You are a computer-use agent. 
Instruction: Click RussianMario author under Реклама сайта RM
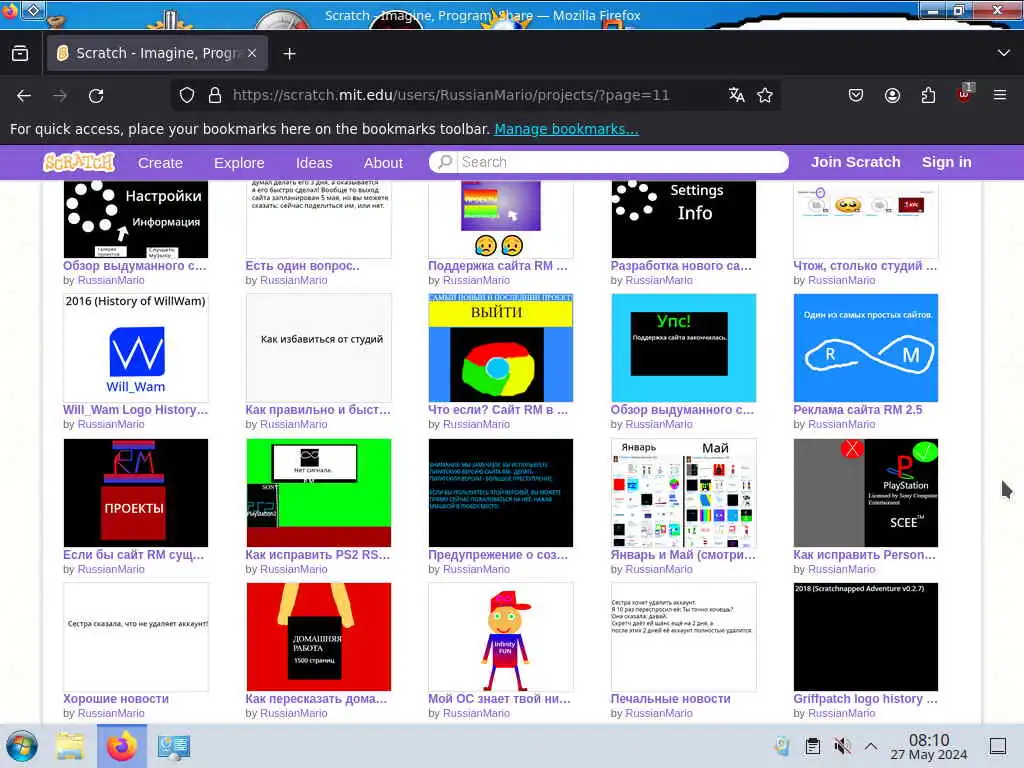click(841, 424)
